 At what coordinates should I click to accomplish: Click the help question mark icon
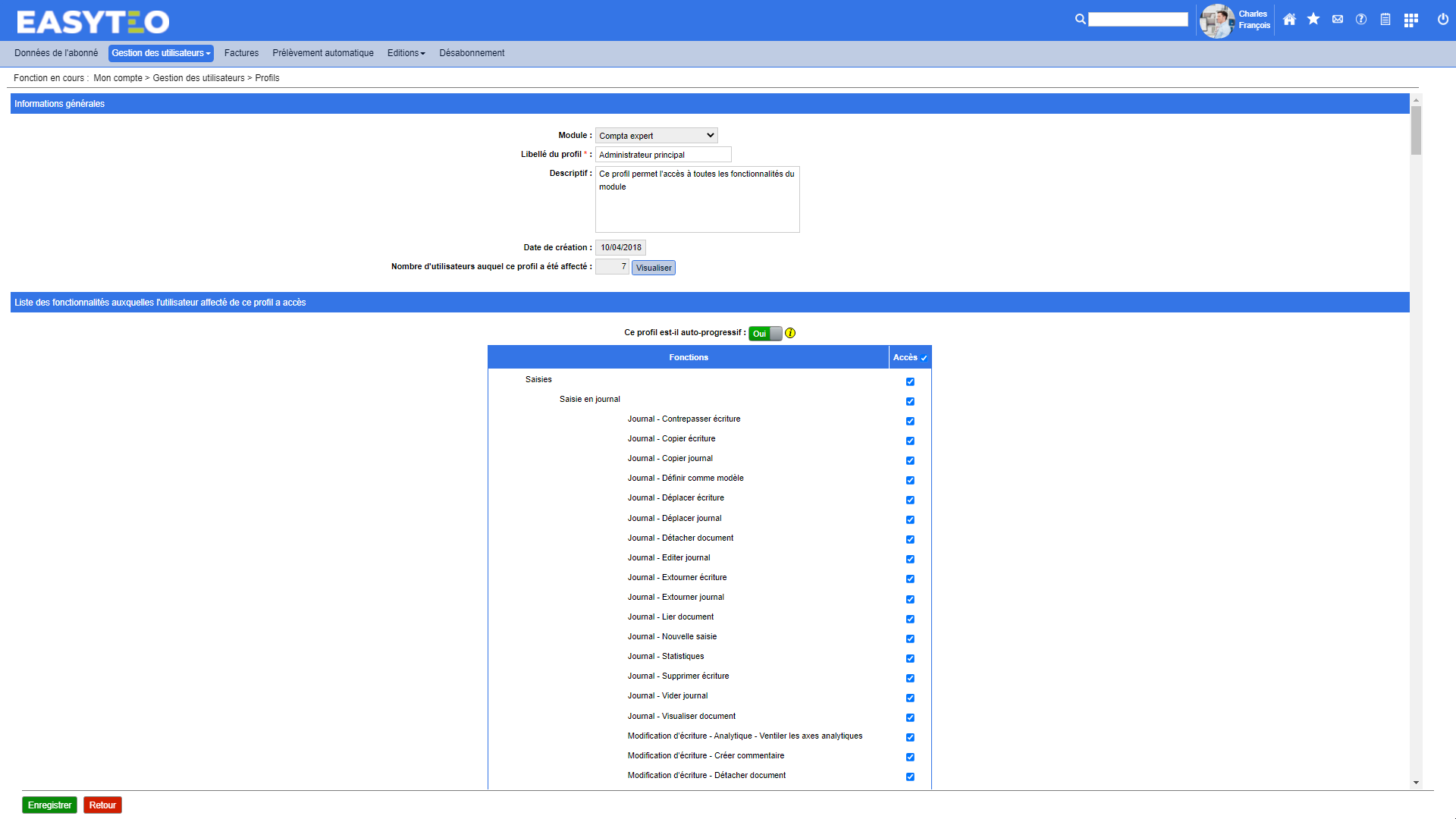pyautogui.click(x=1361, y=20)
